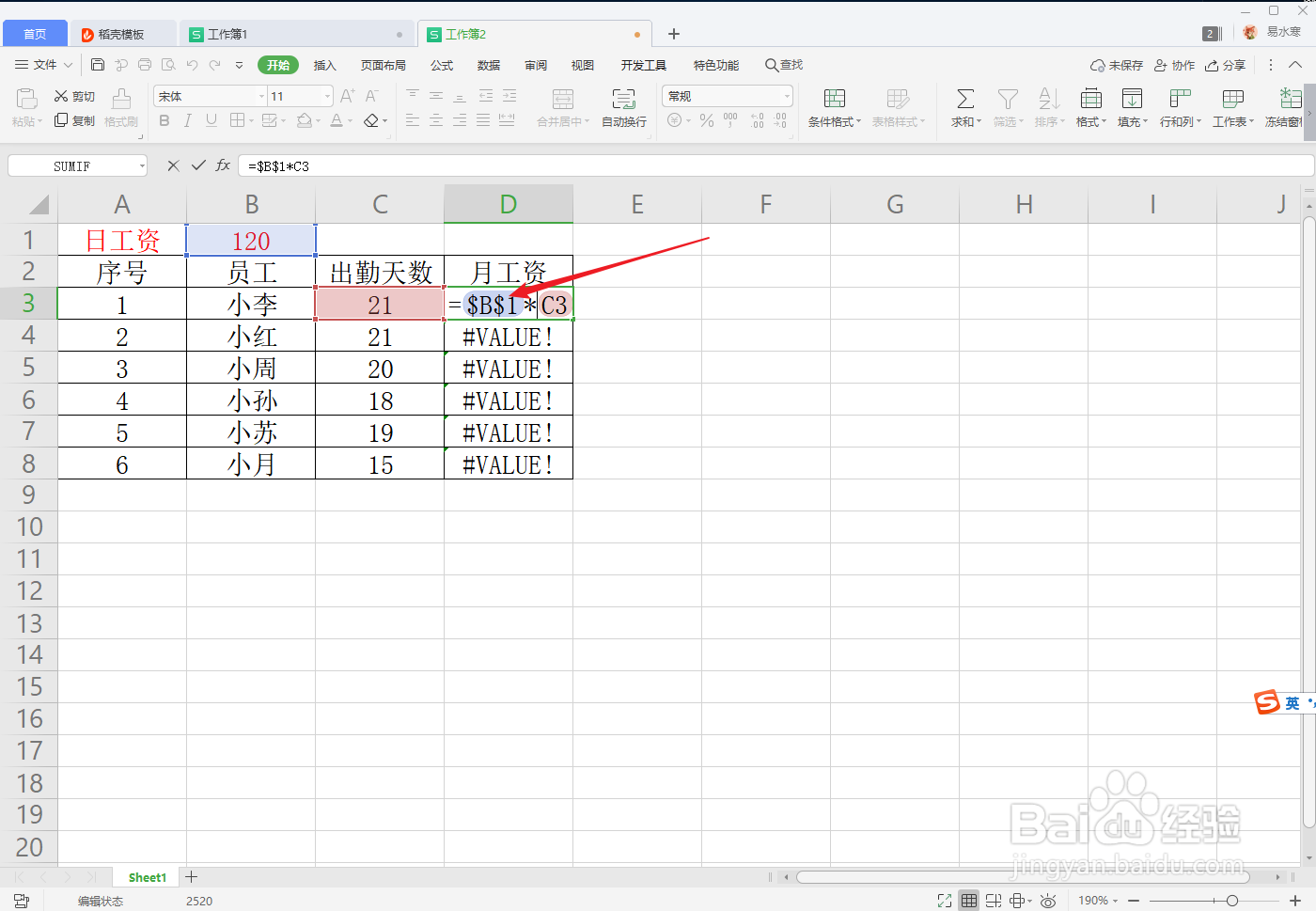Screen dimensions: 1316x911
Task: Click the decrease decimal places icon
Action: tap(780, 120)
